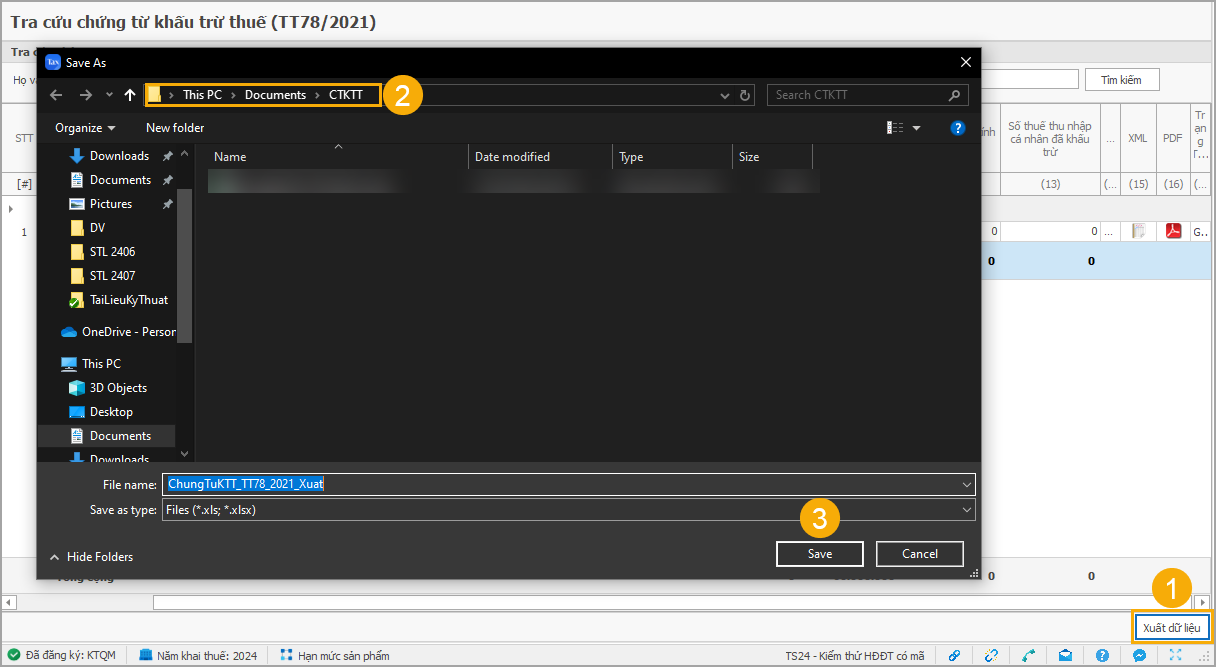1216x667 pixels.
Task: Go back using the Save As back arrow
Action: click(56, 95)
